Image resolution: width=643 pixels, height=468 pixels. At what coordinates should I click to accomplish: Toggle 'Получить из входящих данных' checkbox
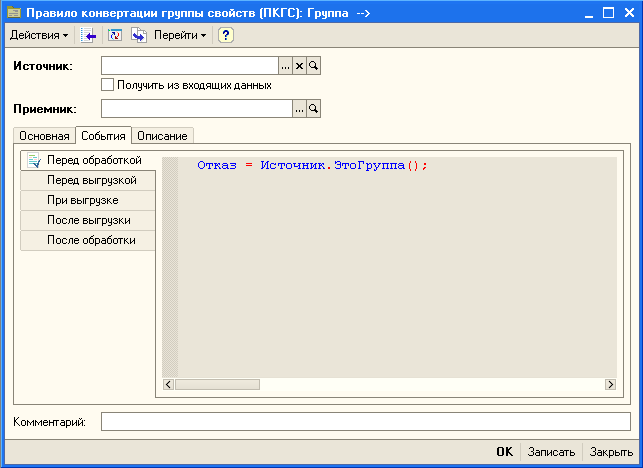[108, 85]
